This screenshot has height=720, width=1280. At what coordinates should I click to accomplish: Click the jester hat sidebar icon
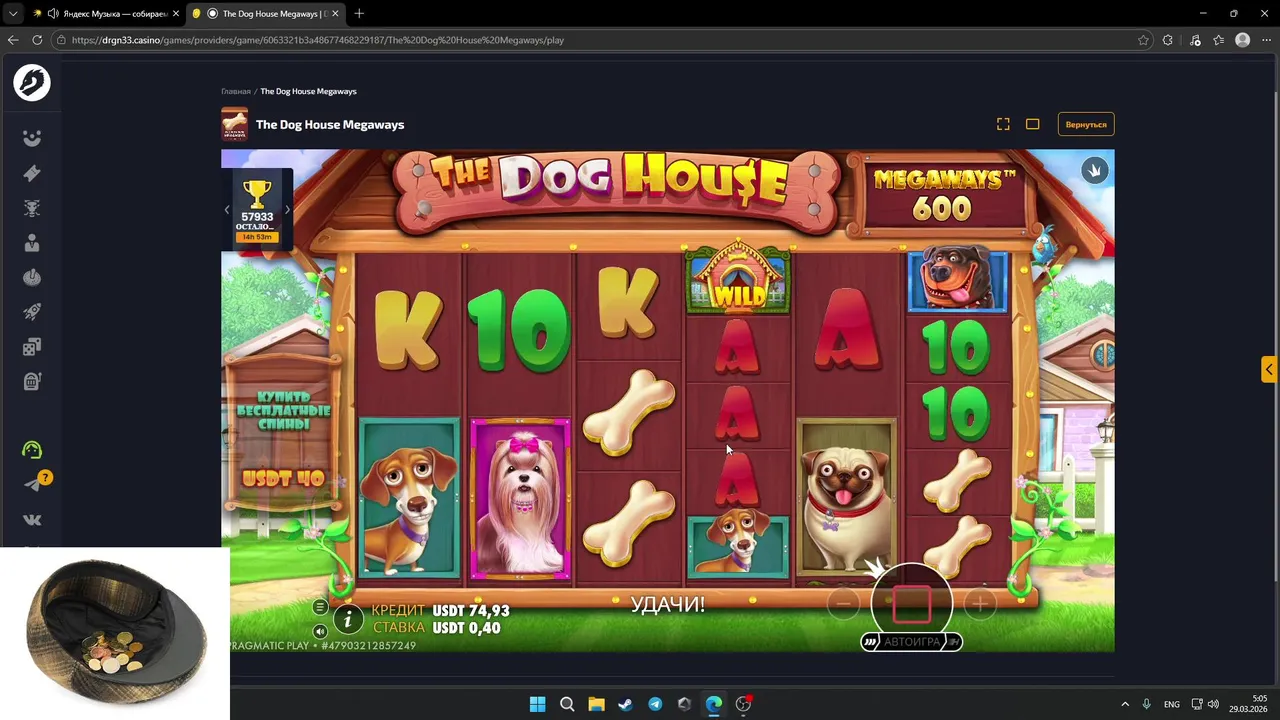click(x=32, y=139)
